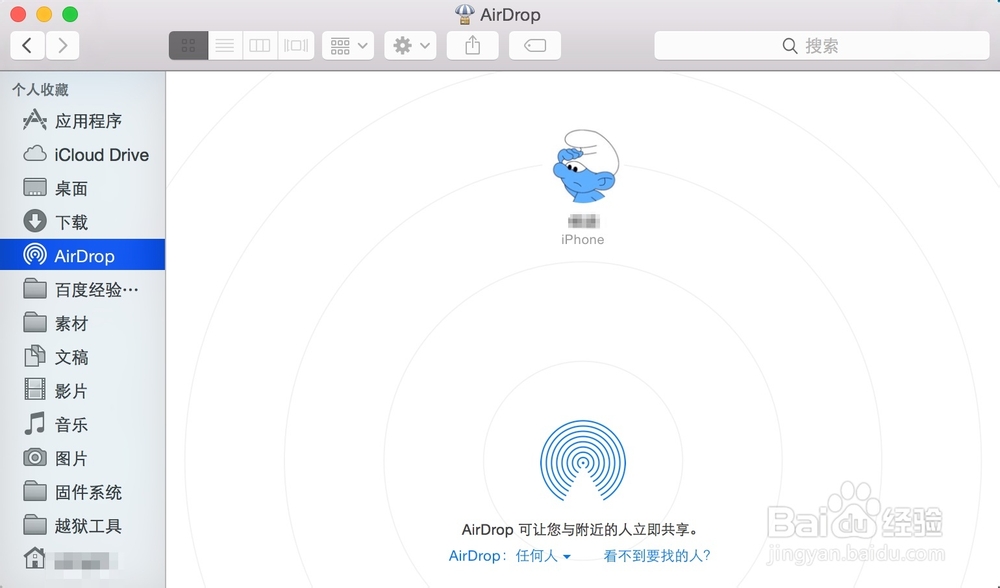The height and width of the screenshot is (588, 1000).
Task: Click the 个人收藏 sidebar section header
Action: click(40, 90)
